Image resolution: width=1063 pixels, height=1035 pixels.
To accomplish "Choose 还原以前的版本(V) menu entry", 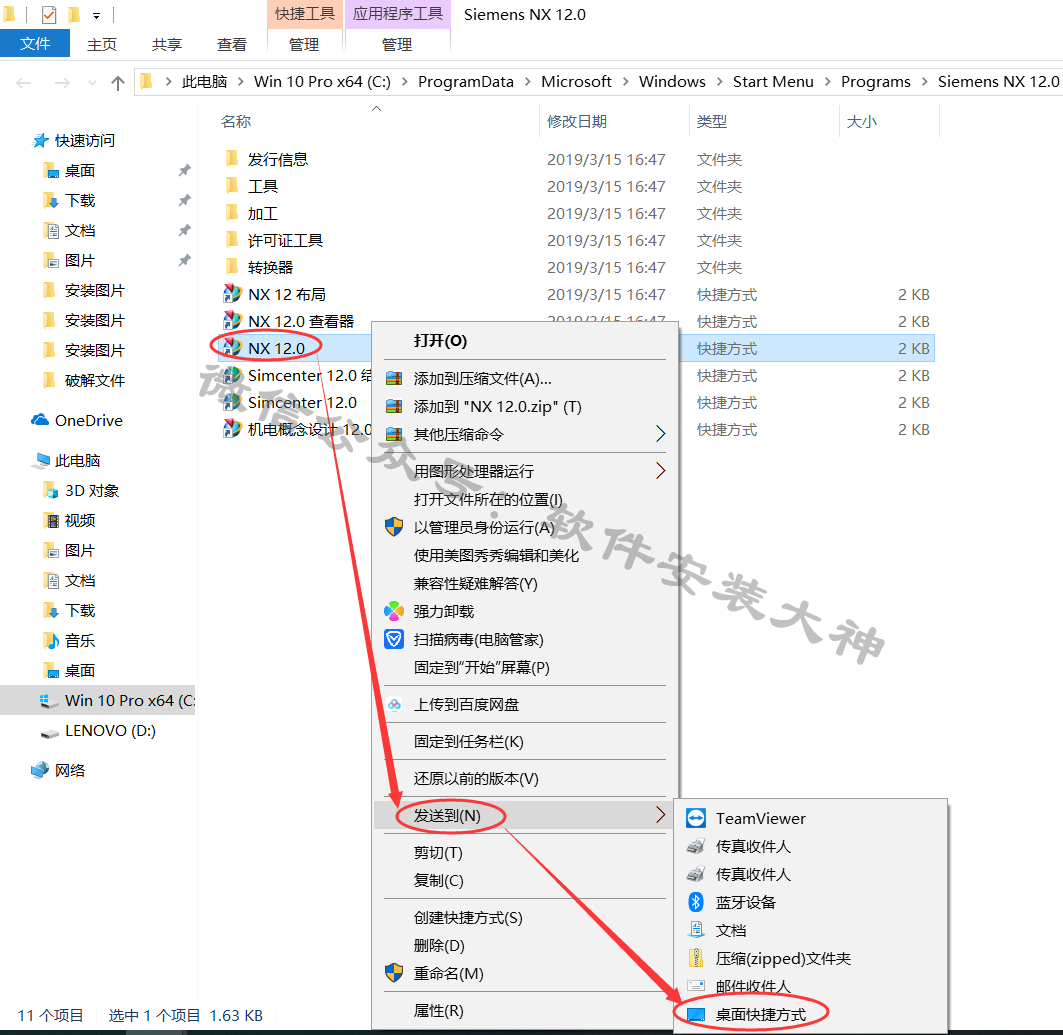I will coord(525,778).
